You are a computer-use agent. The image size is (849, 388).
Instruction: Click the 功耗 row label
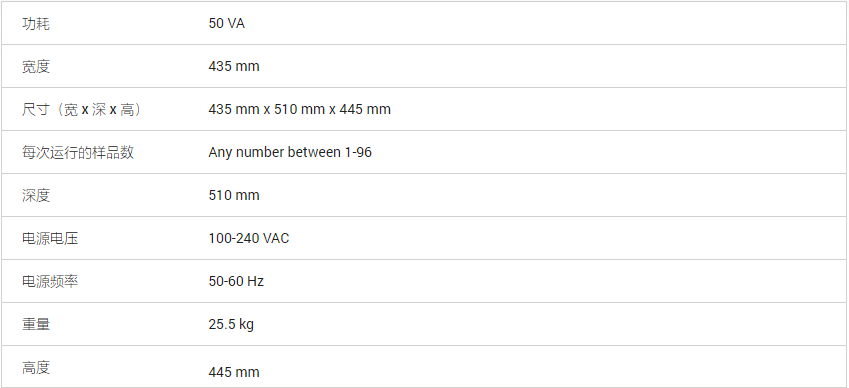tap(36, 24)
